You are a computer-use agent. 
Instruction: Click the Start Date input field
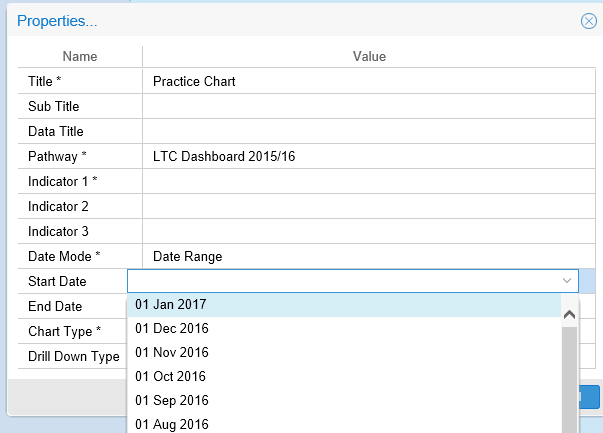[x=340, y=282]
